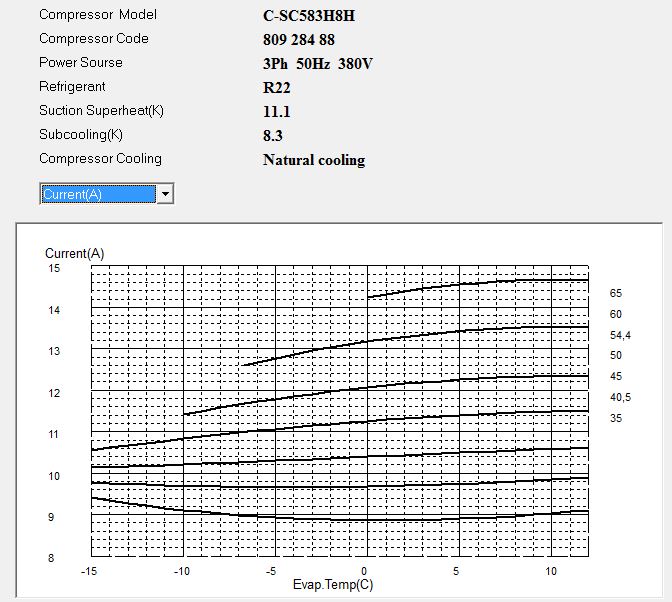Viewport: 672px width, 602px height.
Task: Click the compressor code 809 284 88
Action: click(x=298, y=39)
